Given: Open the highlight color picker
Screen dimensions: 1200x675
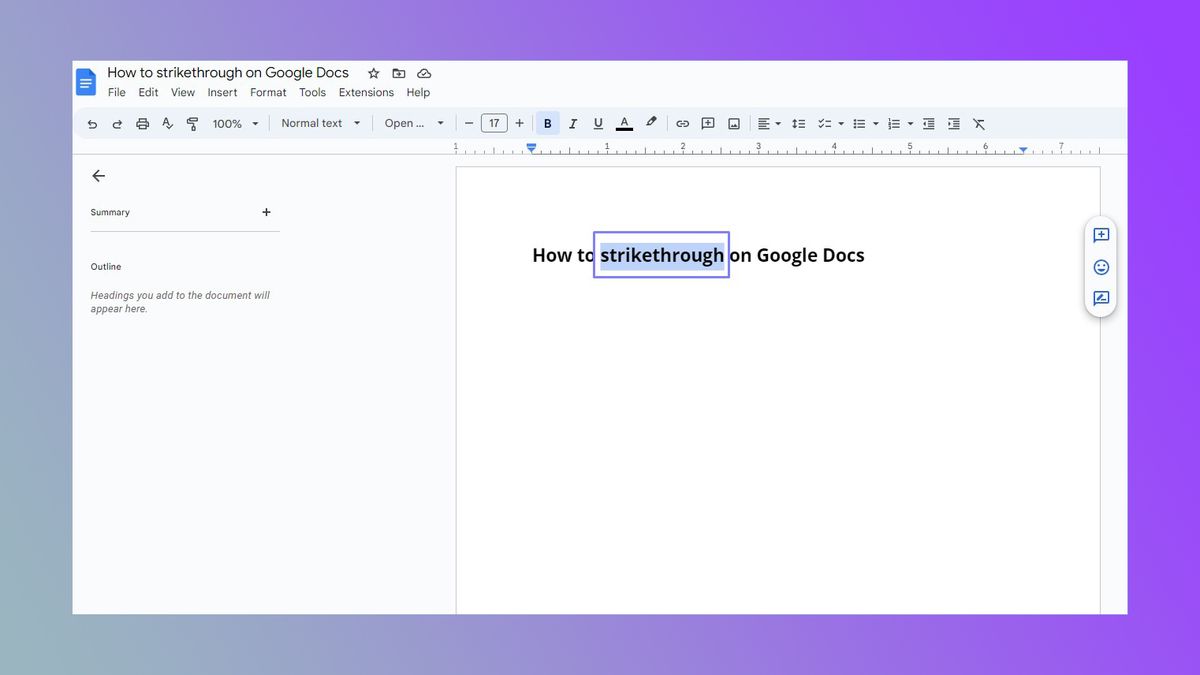Looking at the screenshot, I should coord(651,123).
